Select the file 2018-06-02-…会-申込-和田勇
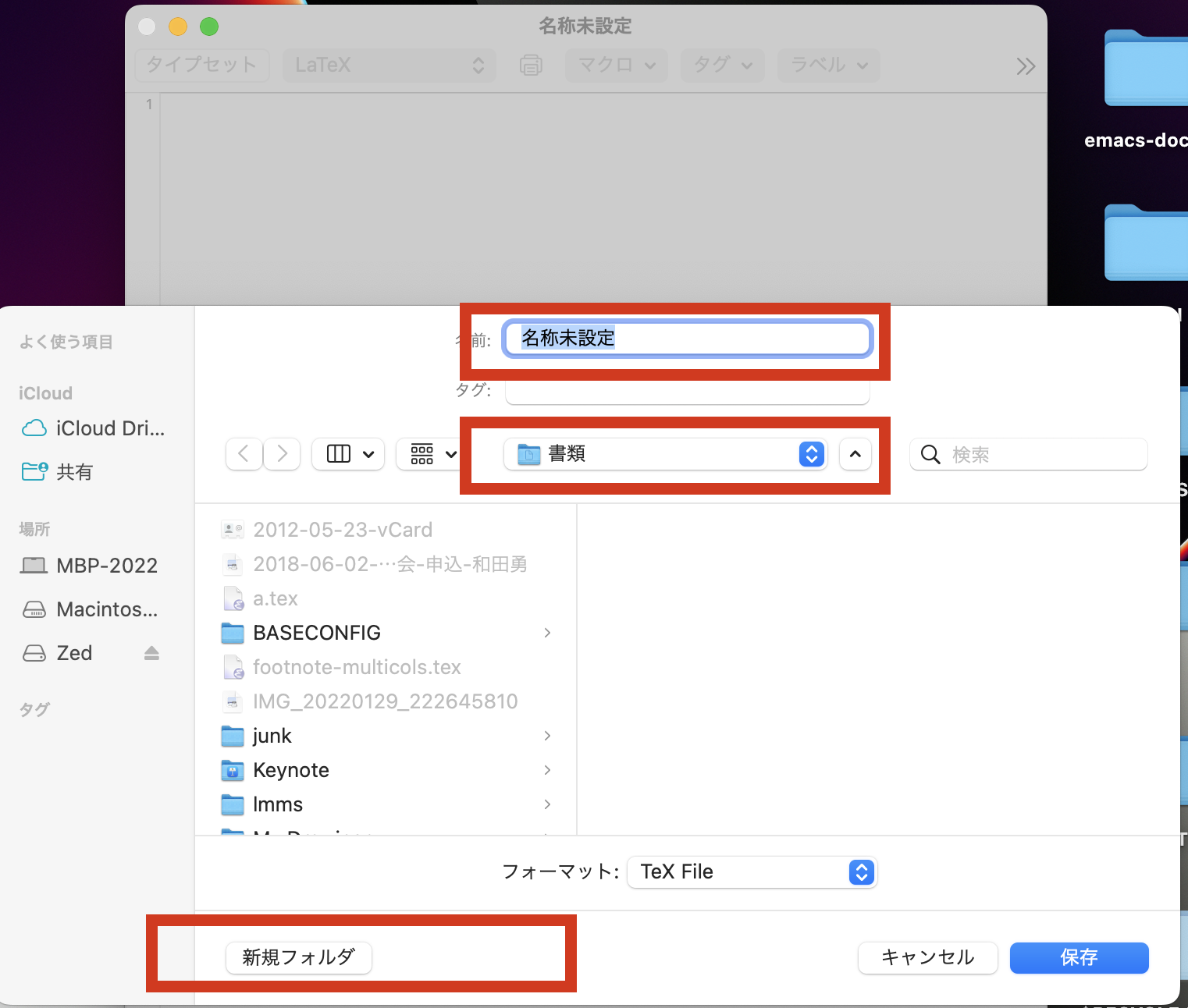 386,564
